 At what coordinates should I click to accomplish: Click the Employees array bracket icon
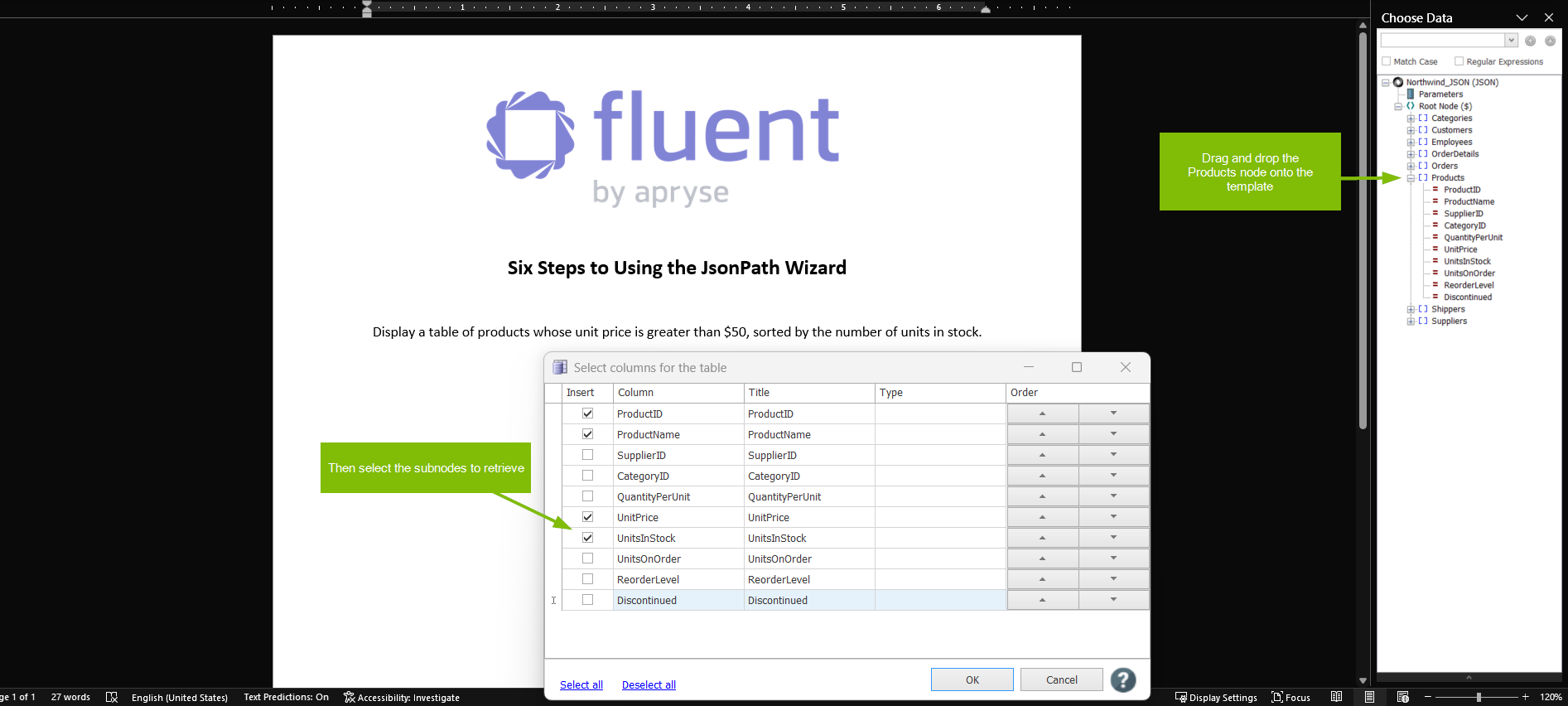1423,142
